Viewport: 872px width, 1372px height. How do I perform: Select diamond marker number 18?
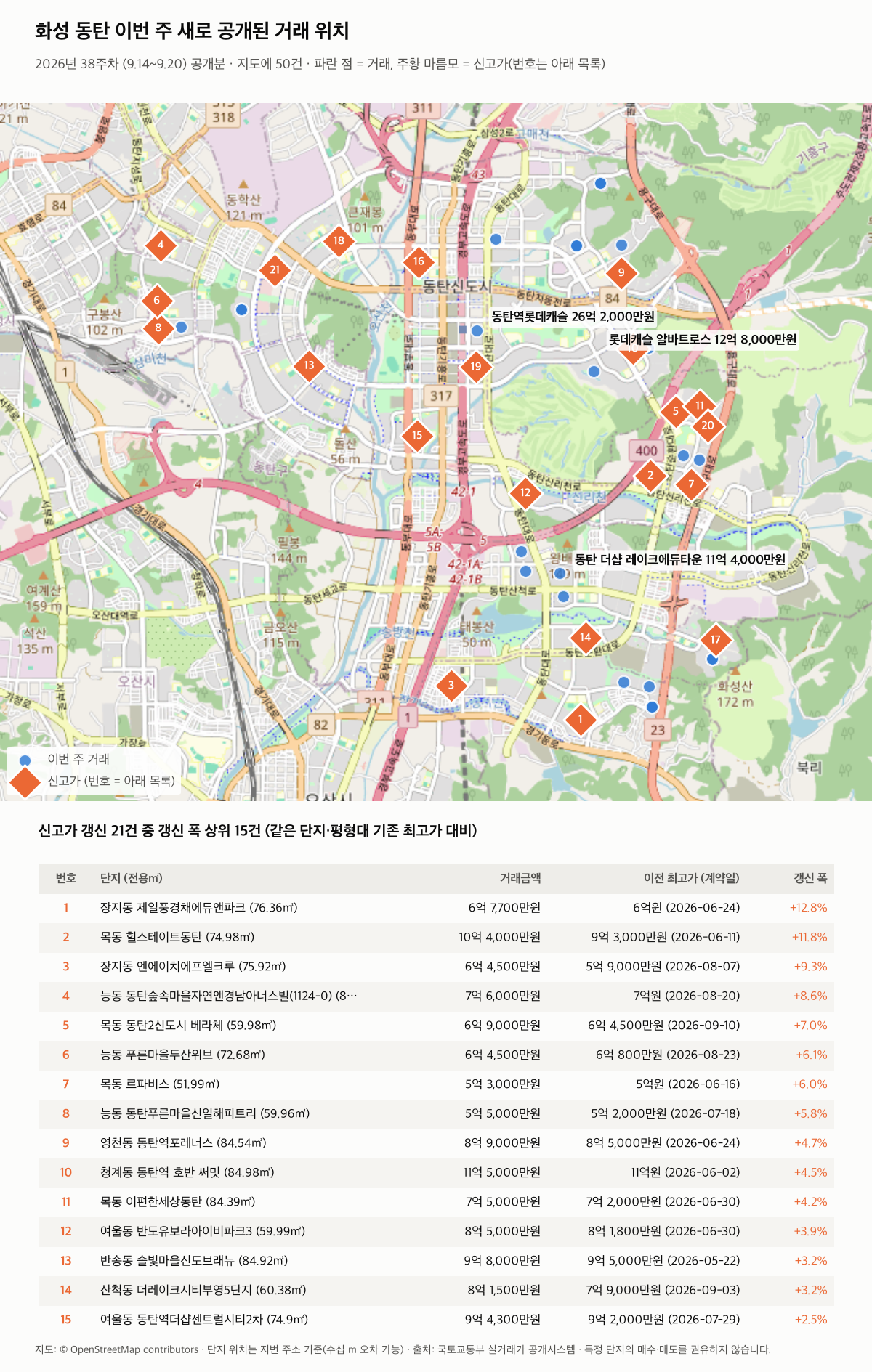point(339,240)
